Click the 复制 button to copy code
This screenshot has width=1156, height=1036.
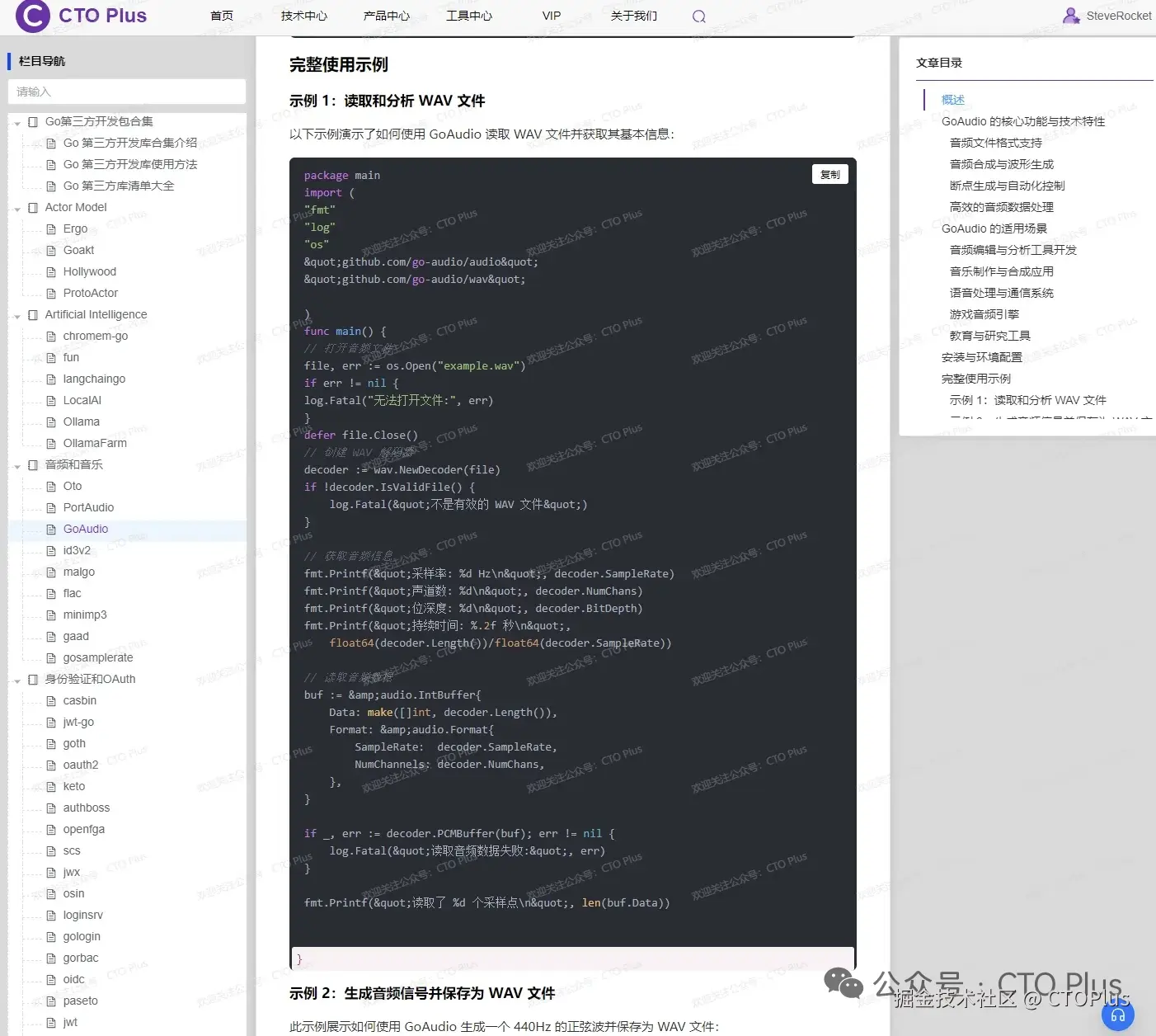tap(830, 174)
